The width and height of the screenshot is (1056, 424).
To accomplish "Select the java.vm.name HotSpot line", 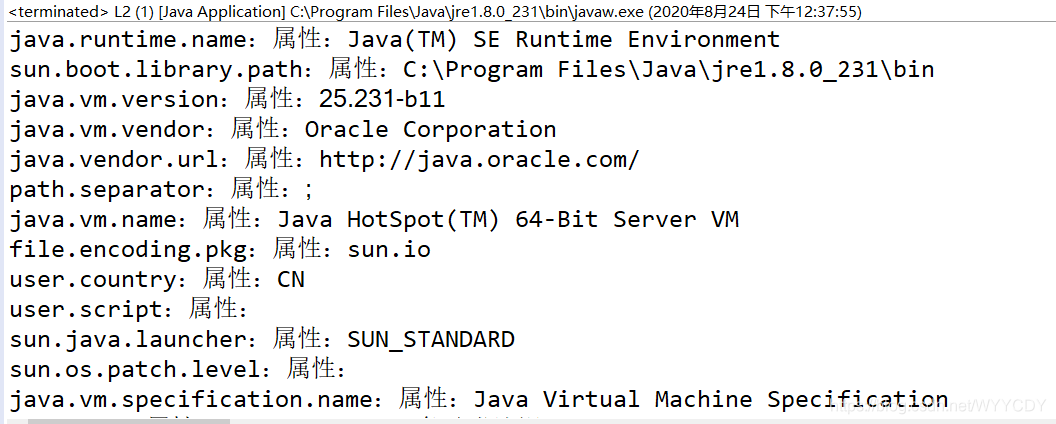I will point(374,219).
